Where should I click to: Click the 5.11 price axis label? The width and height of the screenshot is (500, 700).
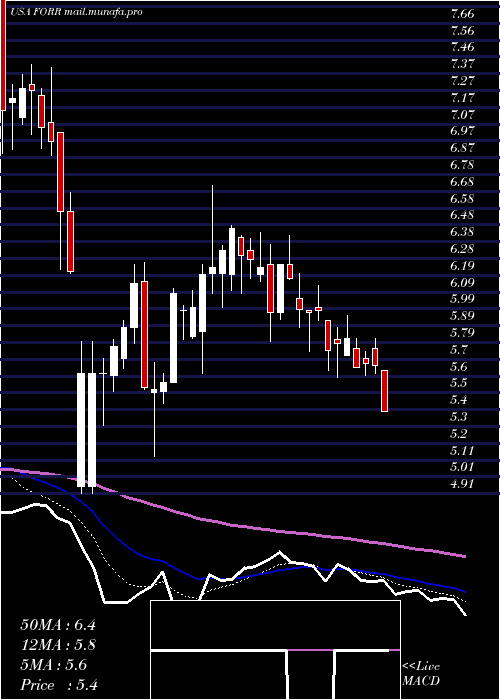tap(462, 450)
